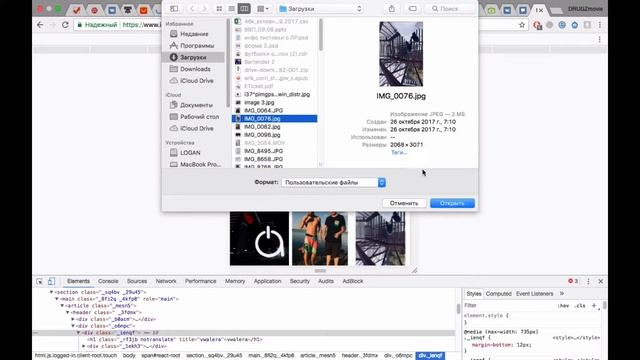Switch to the AdBlock tab
The image size is (640, 360).
[353, 281]
